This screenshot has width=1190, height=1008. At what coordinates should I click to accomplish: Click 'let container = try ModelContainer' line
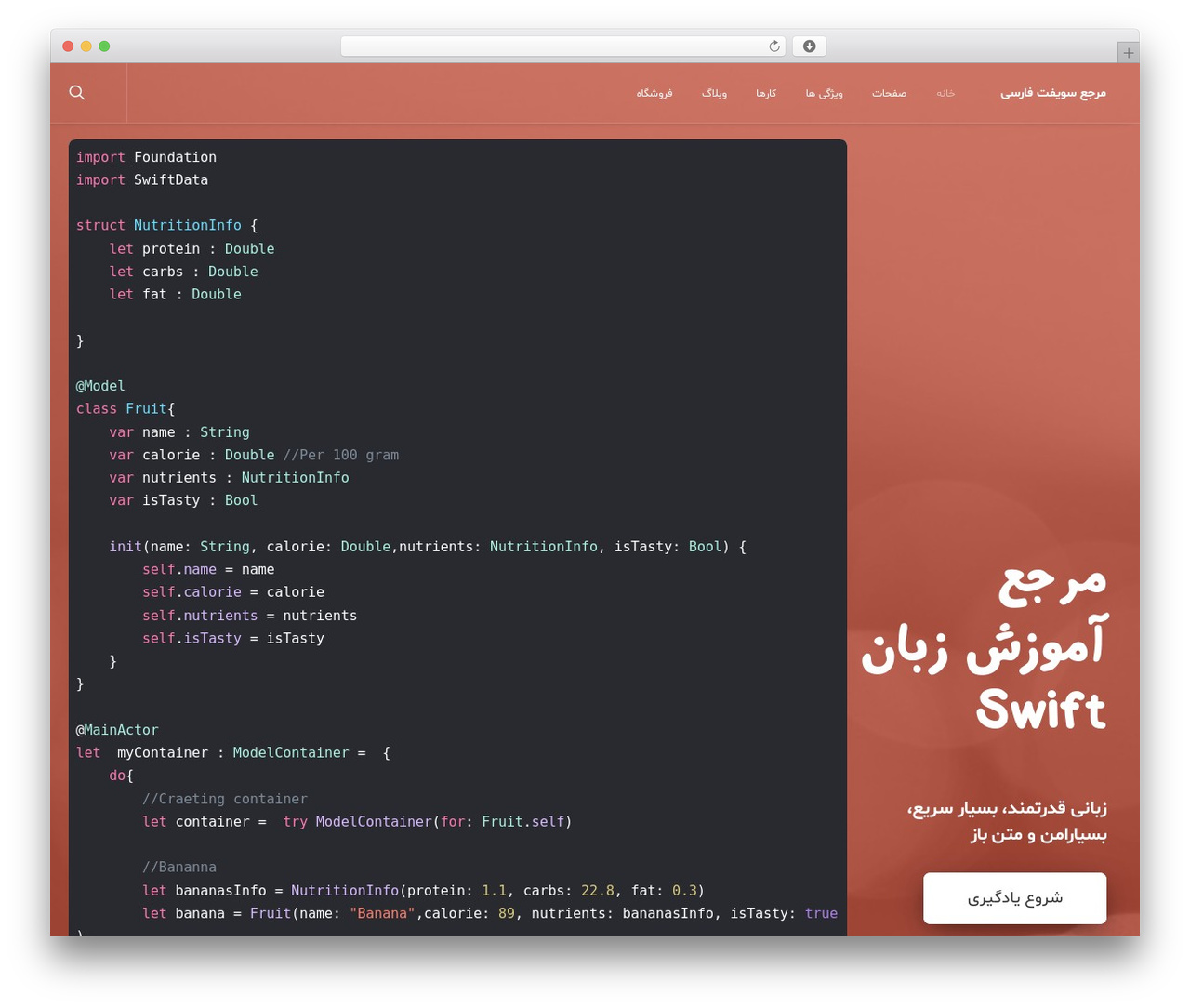coord(357,821)
